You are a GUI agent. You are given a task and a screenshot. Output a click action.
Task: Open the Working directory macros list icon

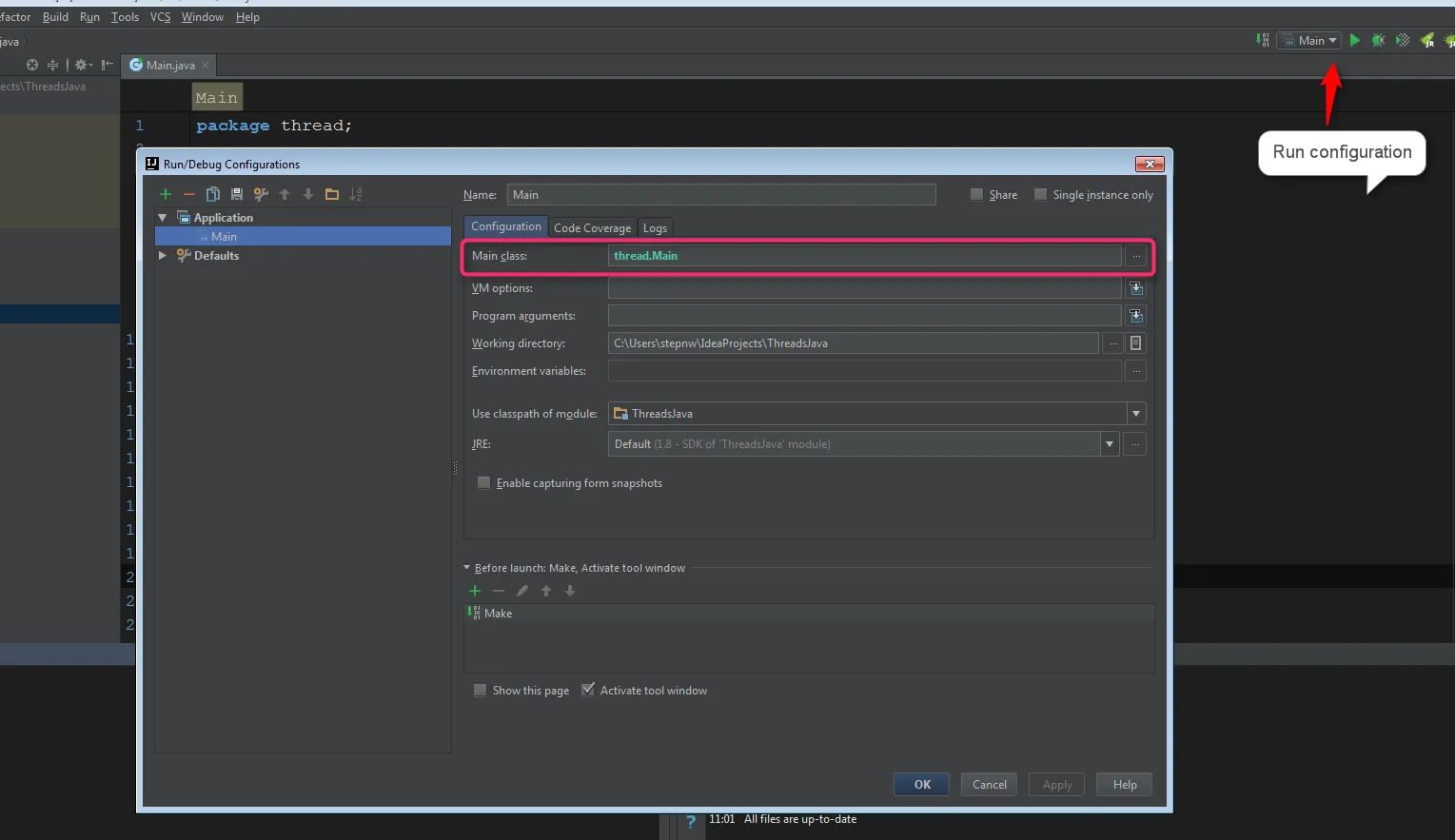[1136, 343]
